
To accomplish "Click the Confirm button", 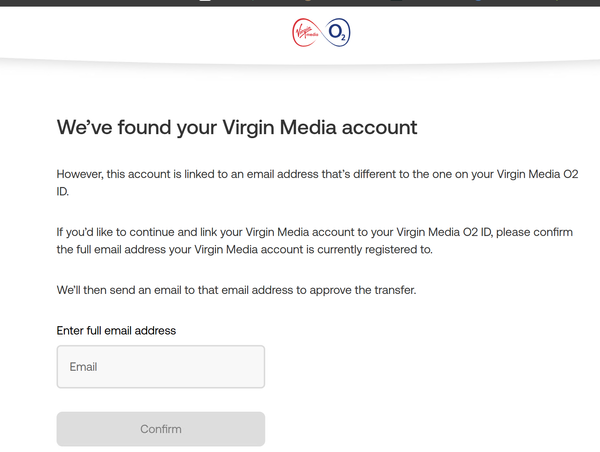I will click(x=161, y=429).
